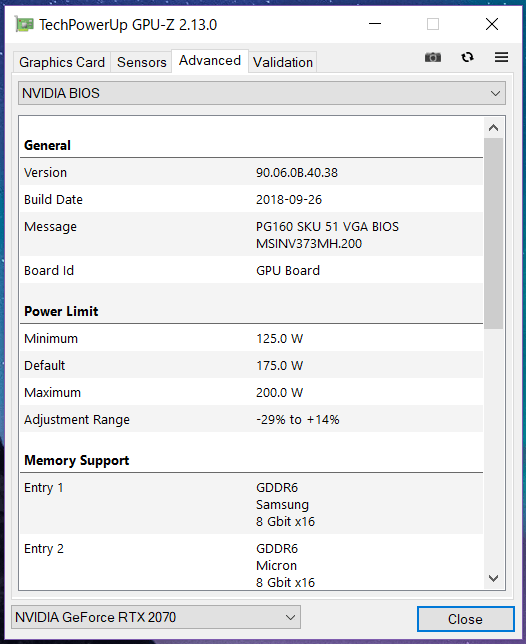Click the scrollbar up arrow
The height and width of the screenshot is (644, 526).
click(x=494, y=128)
